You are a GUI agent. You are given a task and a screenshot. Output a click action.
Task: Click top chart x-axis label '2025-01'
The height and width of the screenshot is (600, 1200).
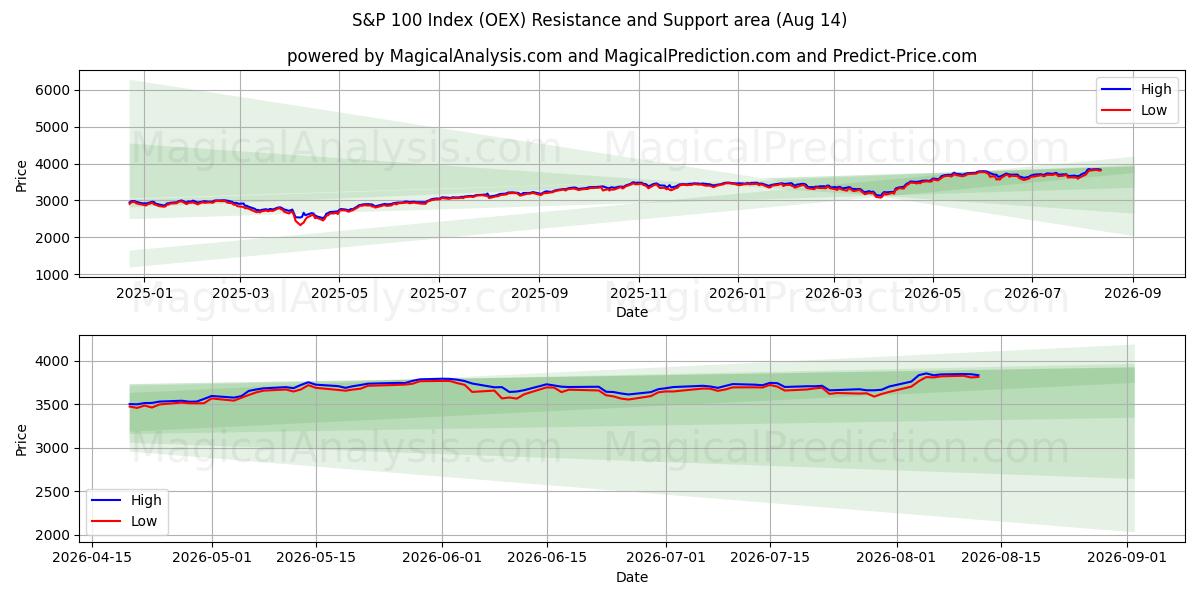(x=144, y=293)
